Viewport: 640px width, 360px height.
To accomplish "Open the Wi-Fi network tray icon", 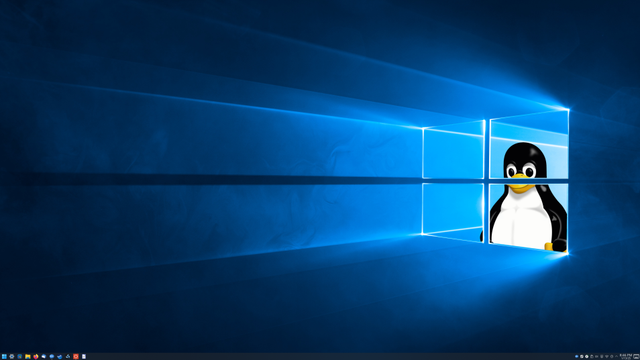I will pyautogui.click(x=607, y=356).
